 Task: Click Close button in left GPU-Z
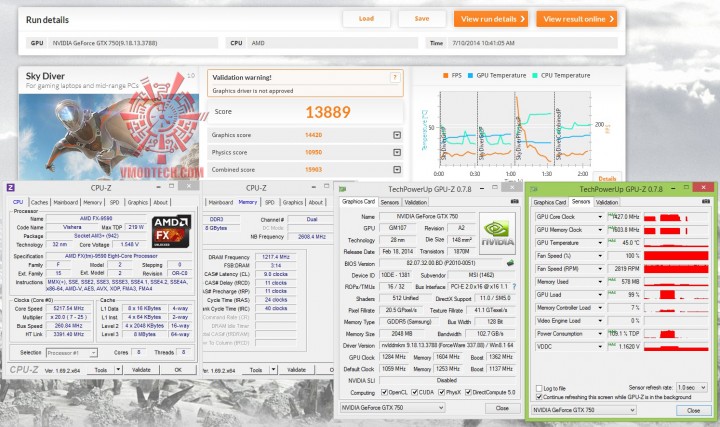click(x=502, y=408)
